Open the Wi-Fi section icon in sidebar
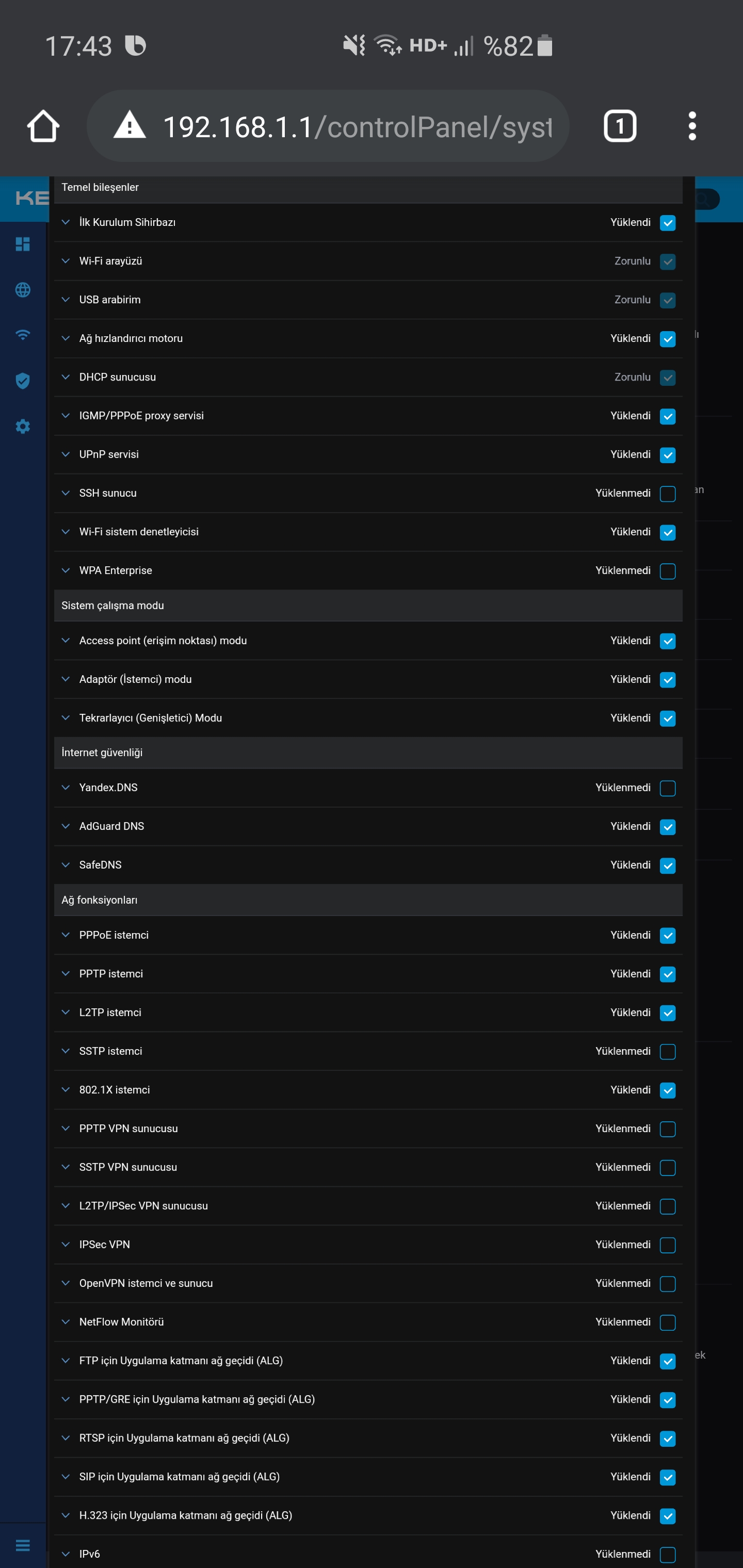Viewport: 743px width, 1568px height. pyautogui.click(x=23, y=335)
